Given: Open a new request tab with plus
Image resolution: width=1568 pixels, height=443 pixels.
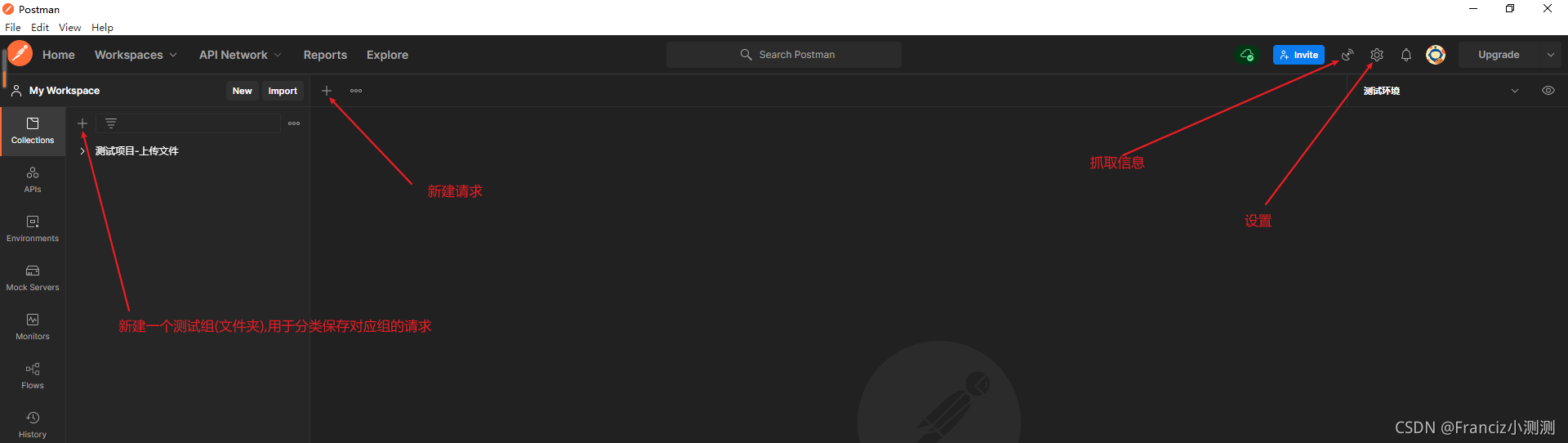Looking at the screenshot, I should 327,91.
